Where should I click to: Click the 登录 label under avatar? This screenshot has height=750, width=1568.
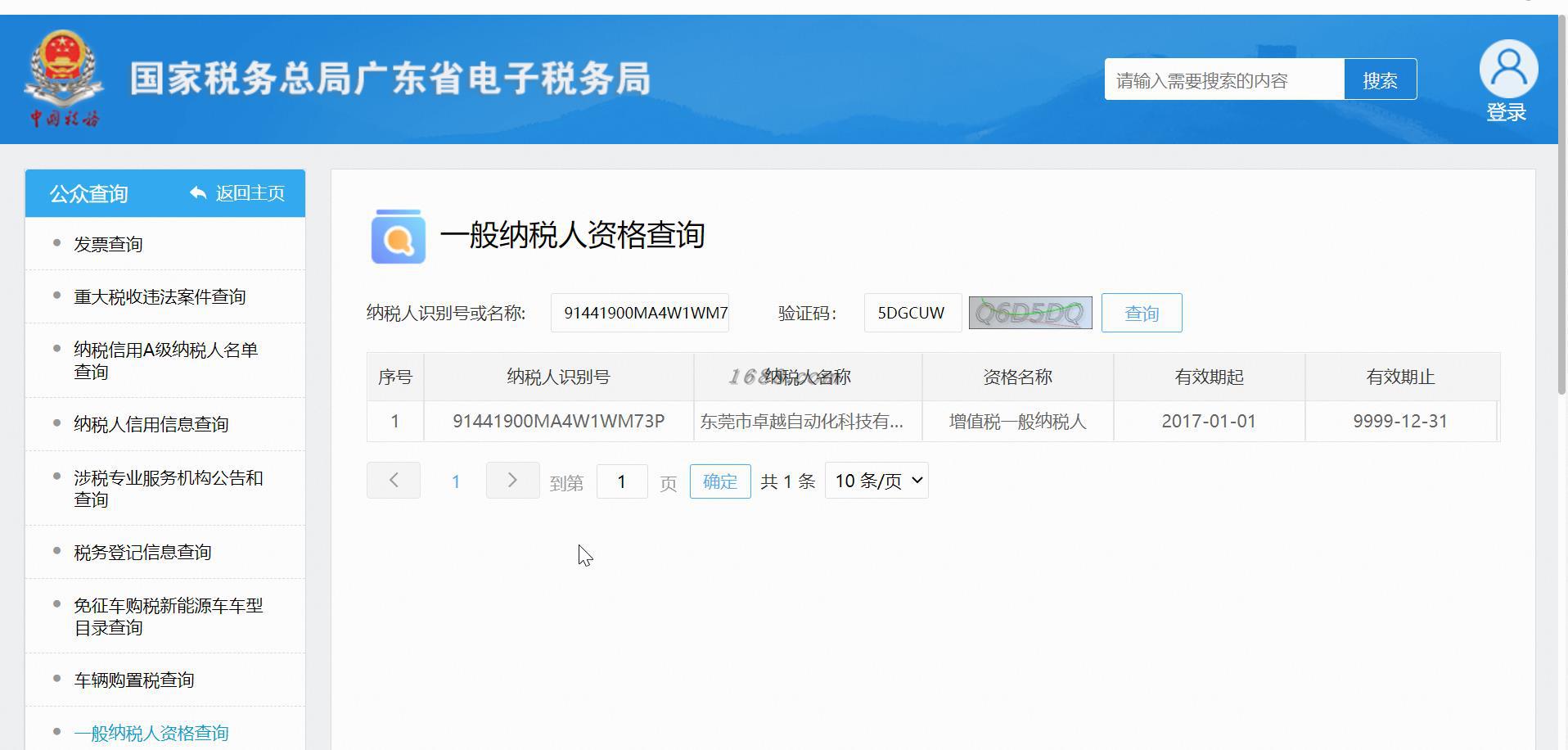(x=1507, y=112)
